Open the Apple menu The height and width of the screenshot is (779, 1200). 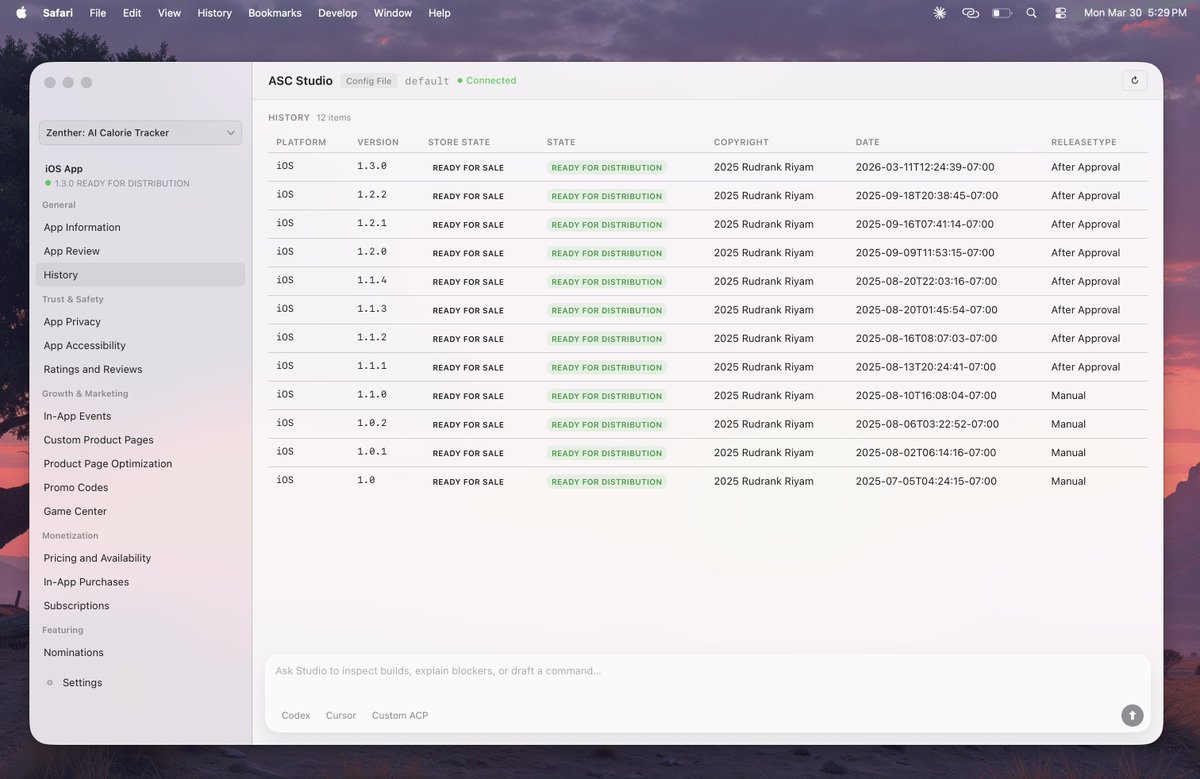point(21,13)
